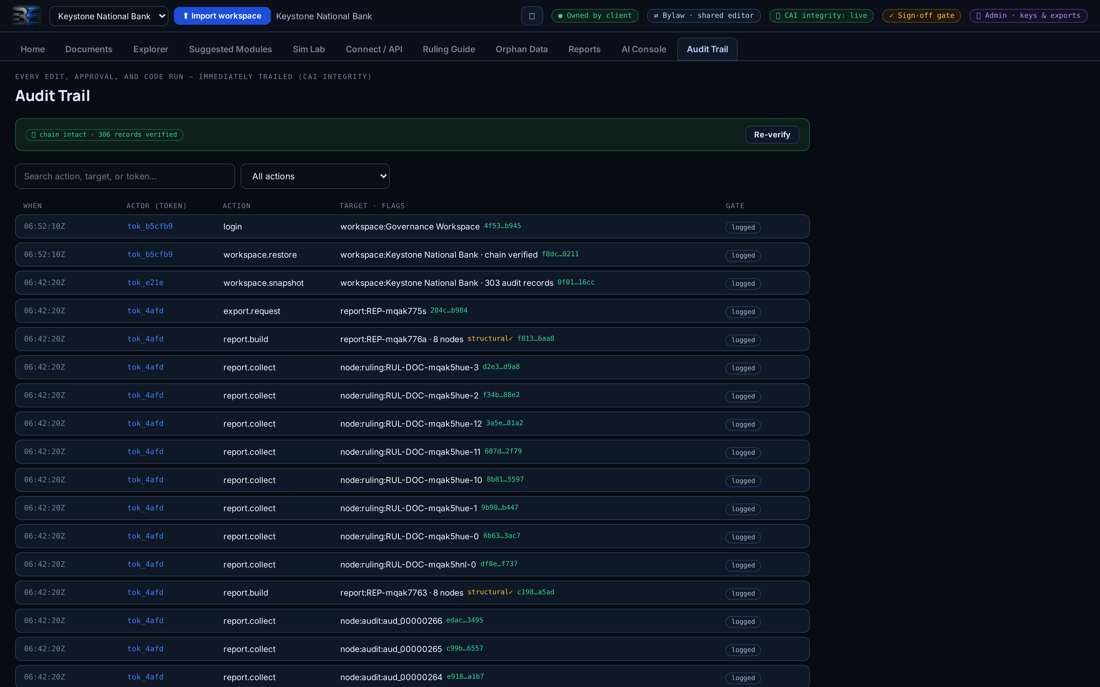Viewport: 1100px width, 687px height.
Task: Switch to the Orphan Data tab
Action: point(521,49)
